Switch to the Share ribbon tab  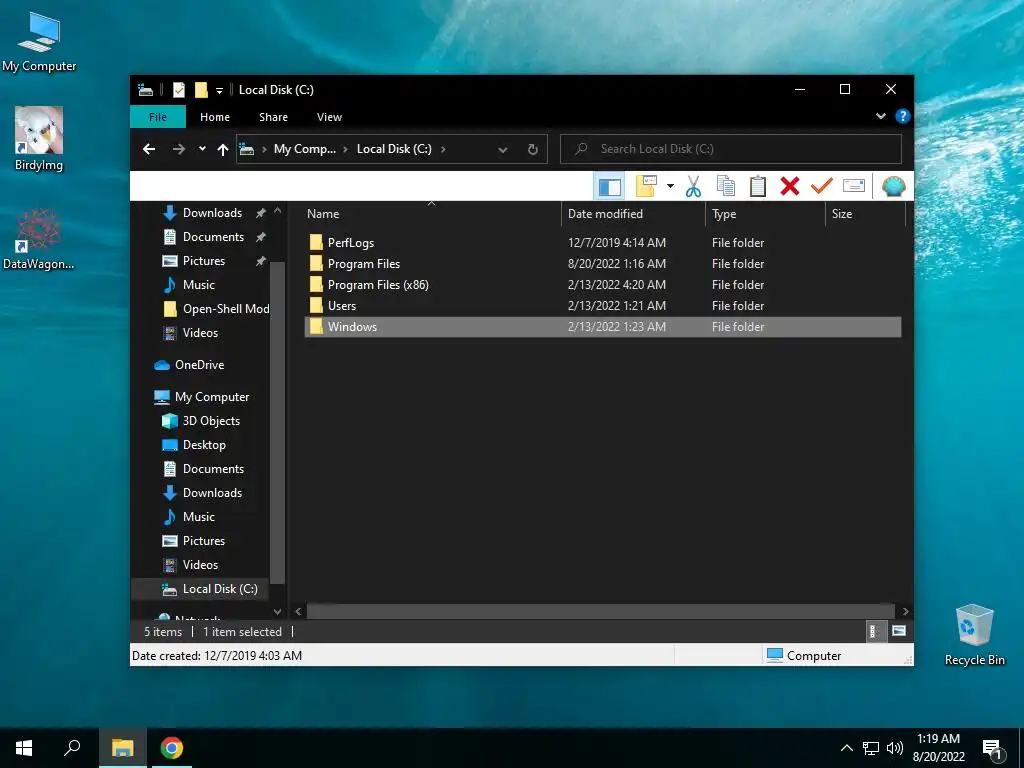tap(273, 117)
